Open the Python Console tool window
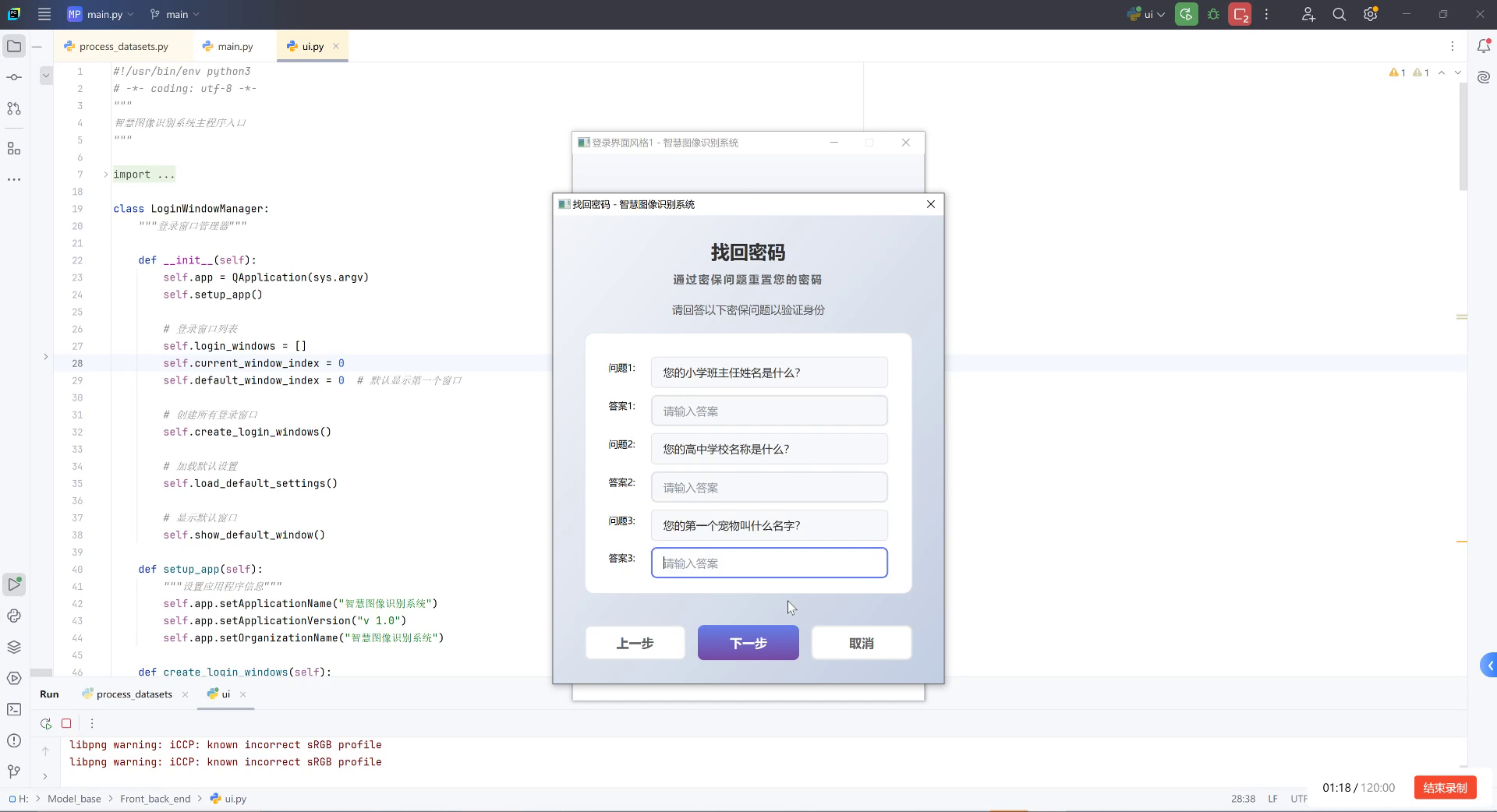 click(14, 616)
